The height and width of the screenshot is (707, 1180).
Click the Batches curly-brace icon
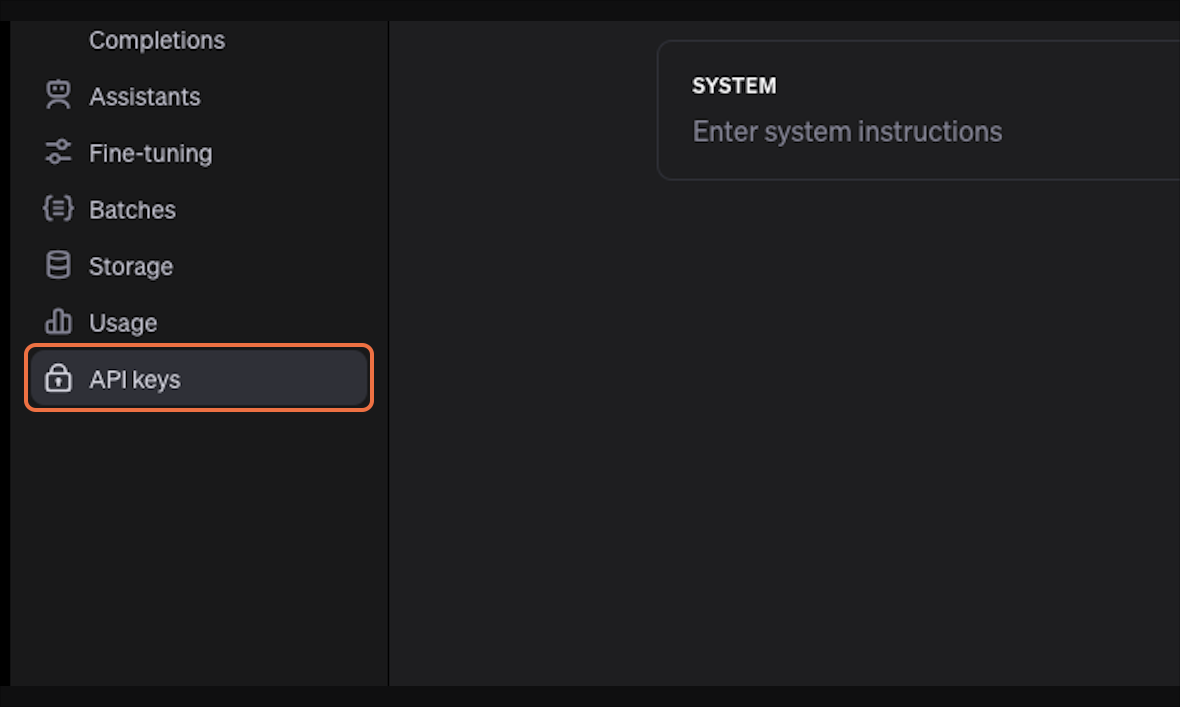57,209
